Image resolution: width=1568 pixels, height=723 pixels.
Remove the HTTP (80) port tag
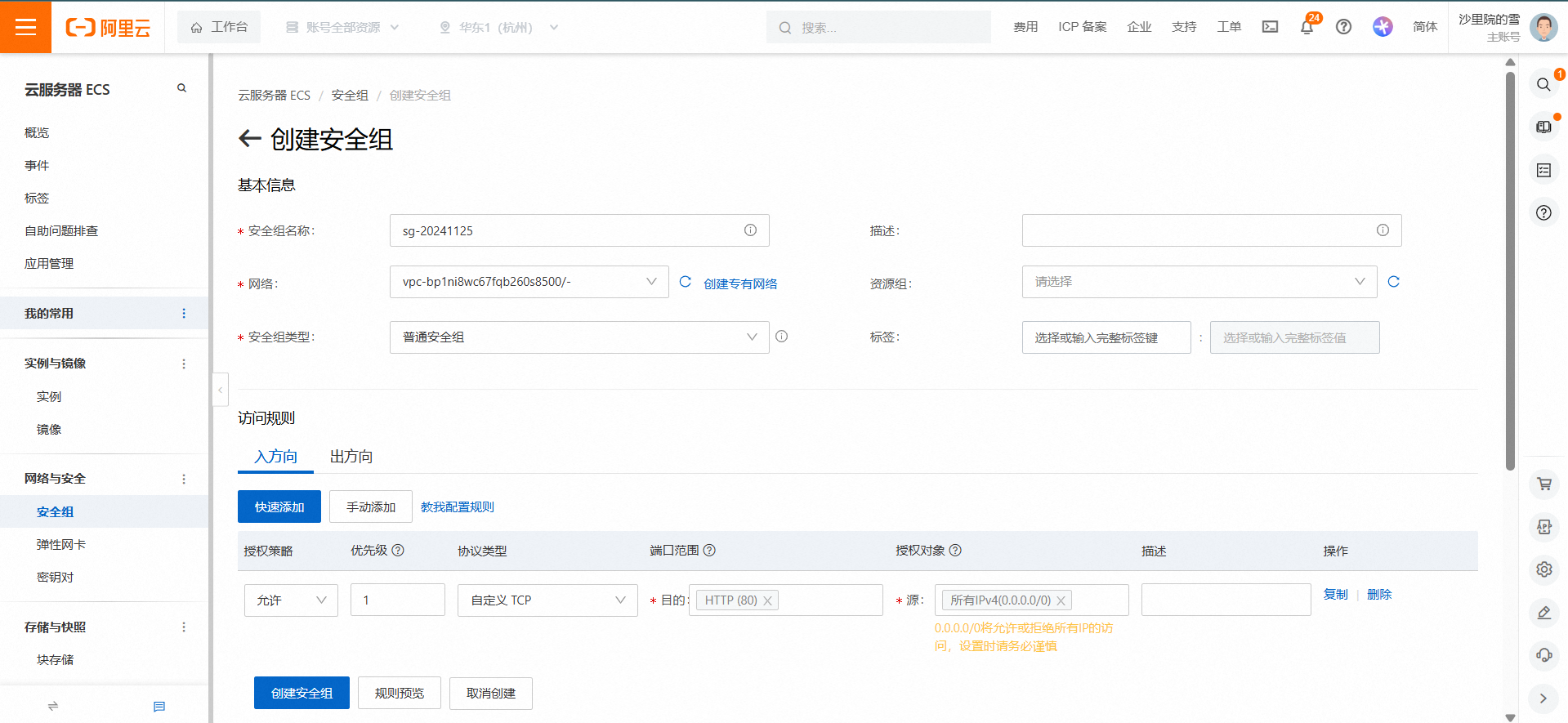pos(767,600)
